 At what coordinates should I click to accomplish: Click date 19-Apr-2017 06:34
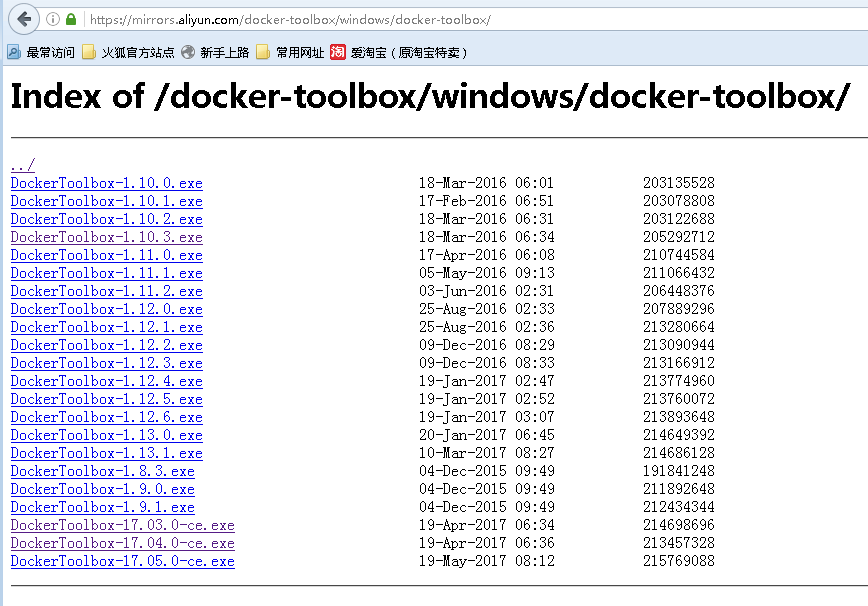[x=486, y=524]
